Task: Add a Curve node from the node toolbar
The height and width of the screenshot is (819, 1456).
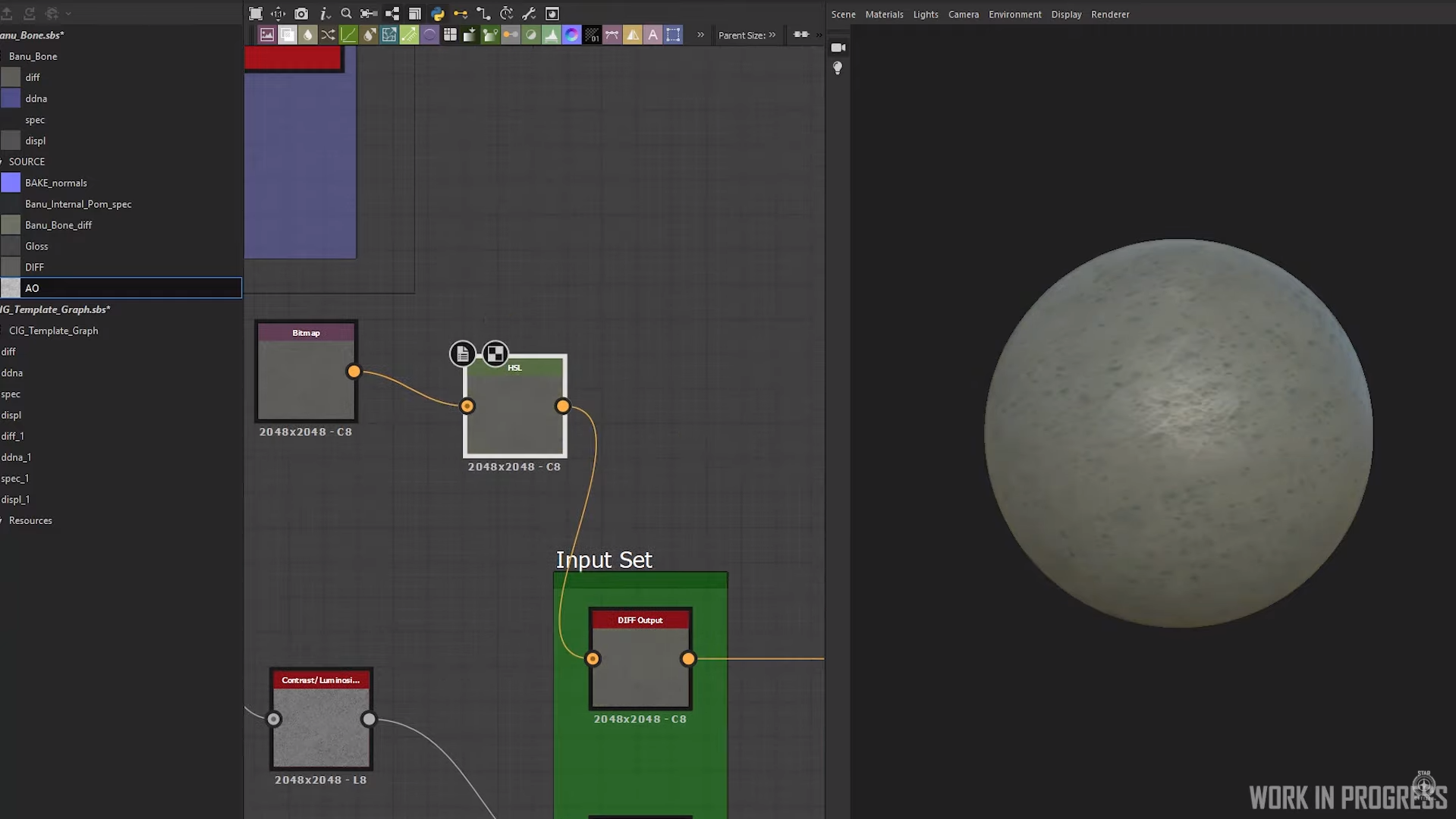Action: 348,35
